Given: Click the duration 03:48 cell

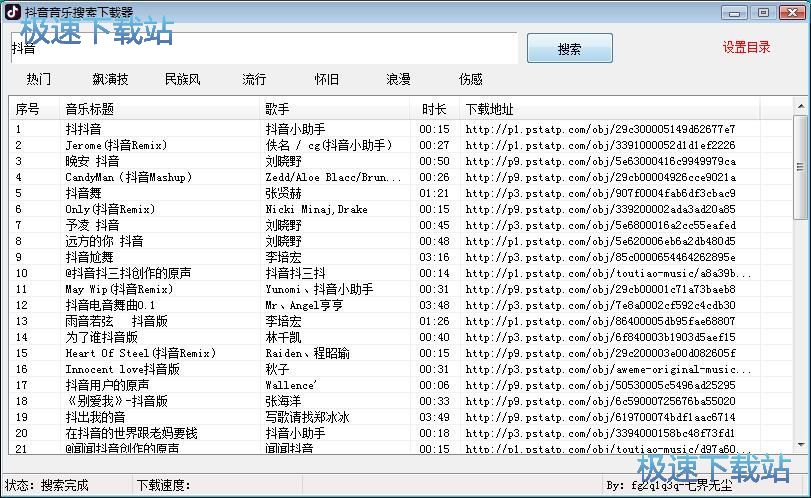Looking at the screenshot, I should (434, 305).
